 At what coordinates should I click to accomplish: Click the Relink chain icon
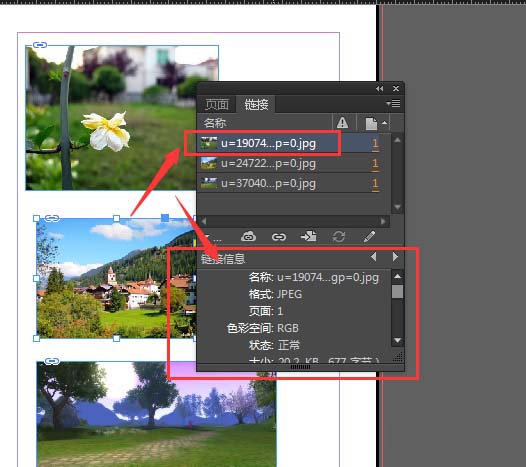(x=279, y=237)
